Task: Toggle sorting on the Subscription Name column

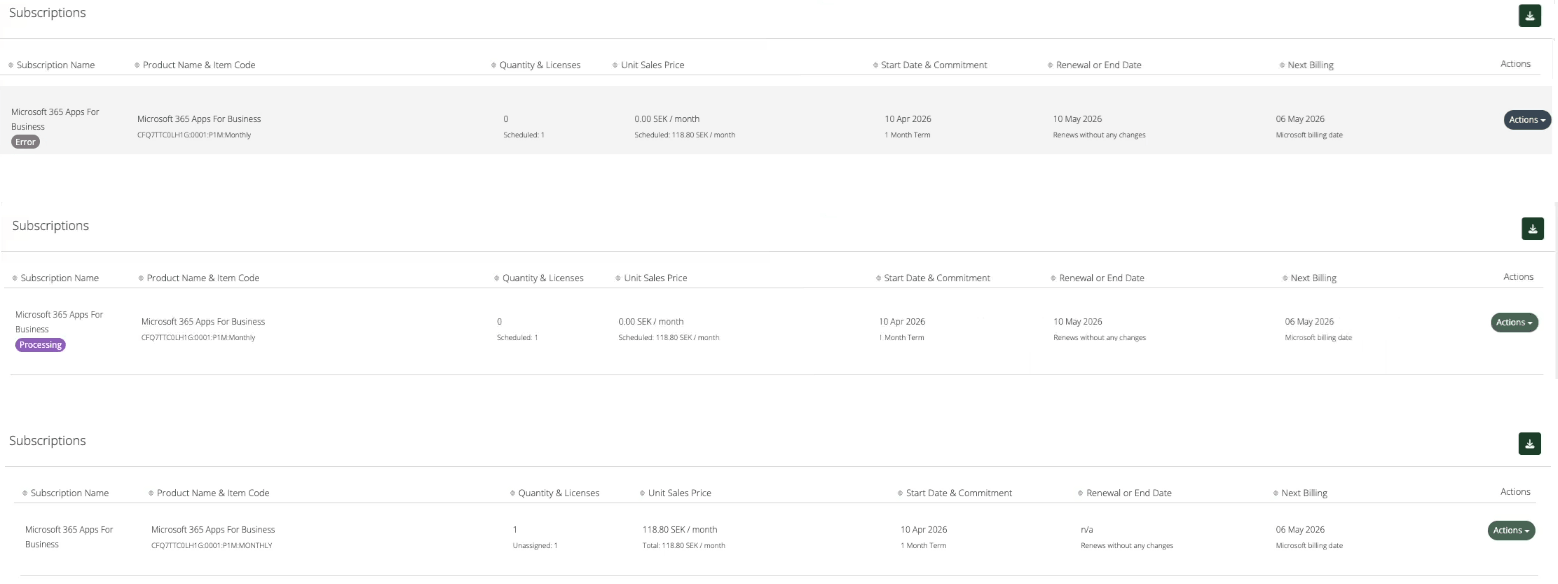Action: (x=10, y=64)
